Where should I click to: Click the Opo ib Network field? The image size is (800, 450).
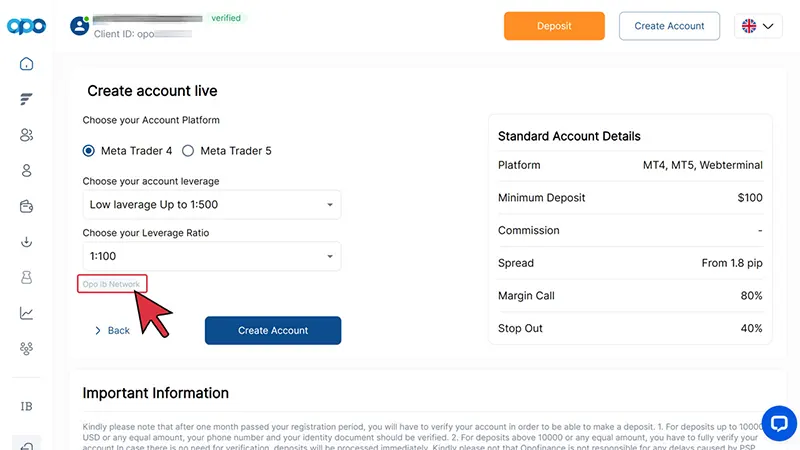(112, 284)
